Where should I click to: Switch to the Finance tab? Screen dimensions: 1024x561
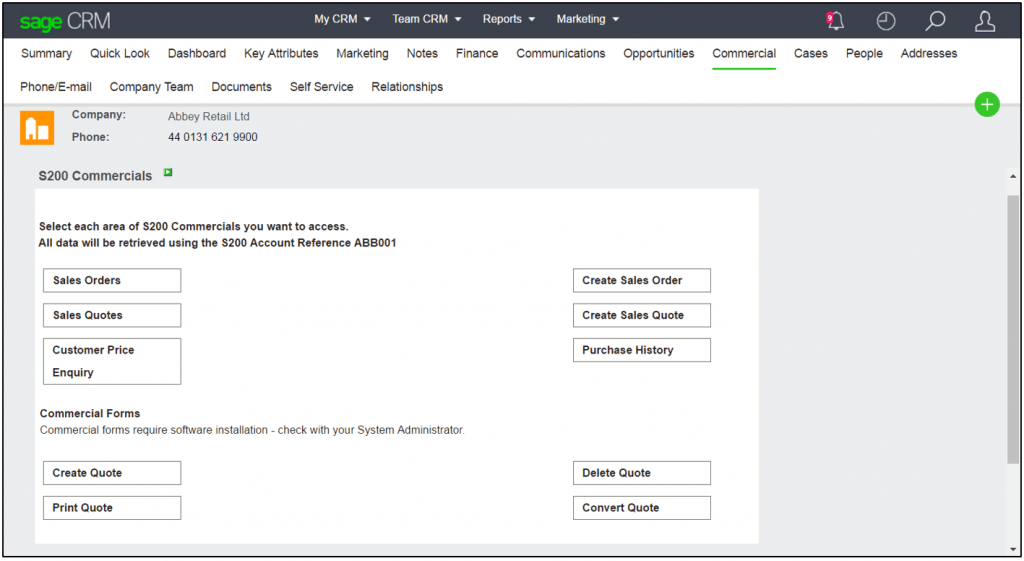pos(477,54)
